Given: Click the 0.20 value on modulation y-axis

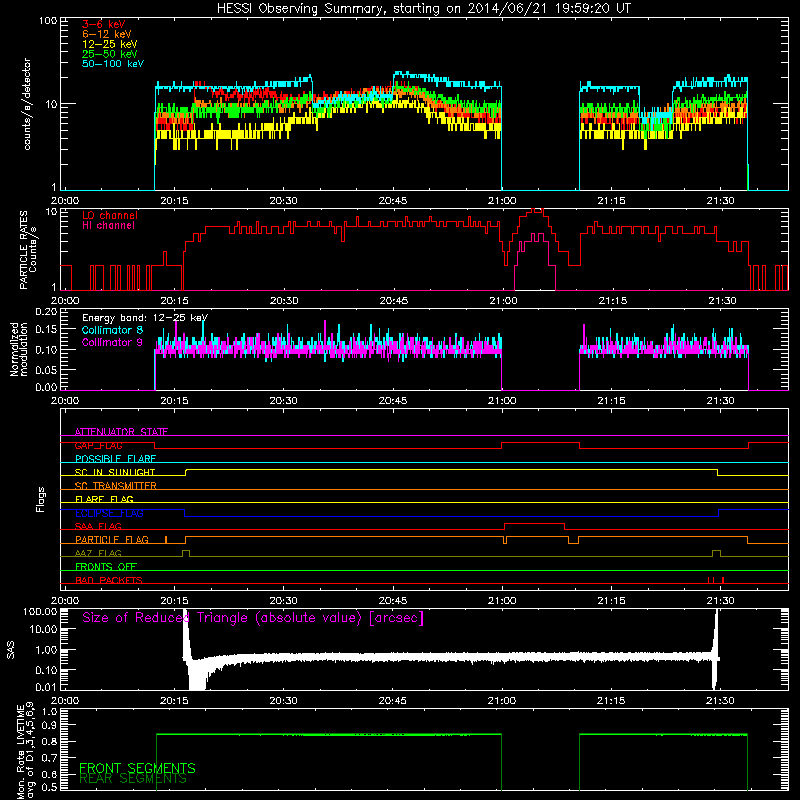Looking at the screenshot, I should [46, 311].
